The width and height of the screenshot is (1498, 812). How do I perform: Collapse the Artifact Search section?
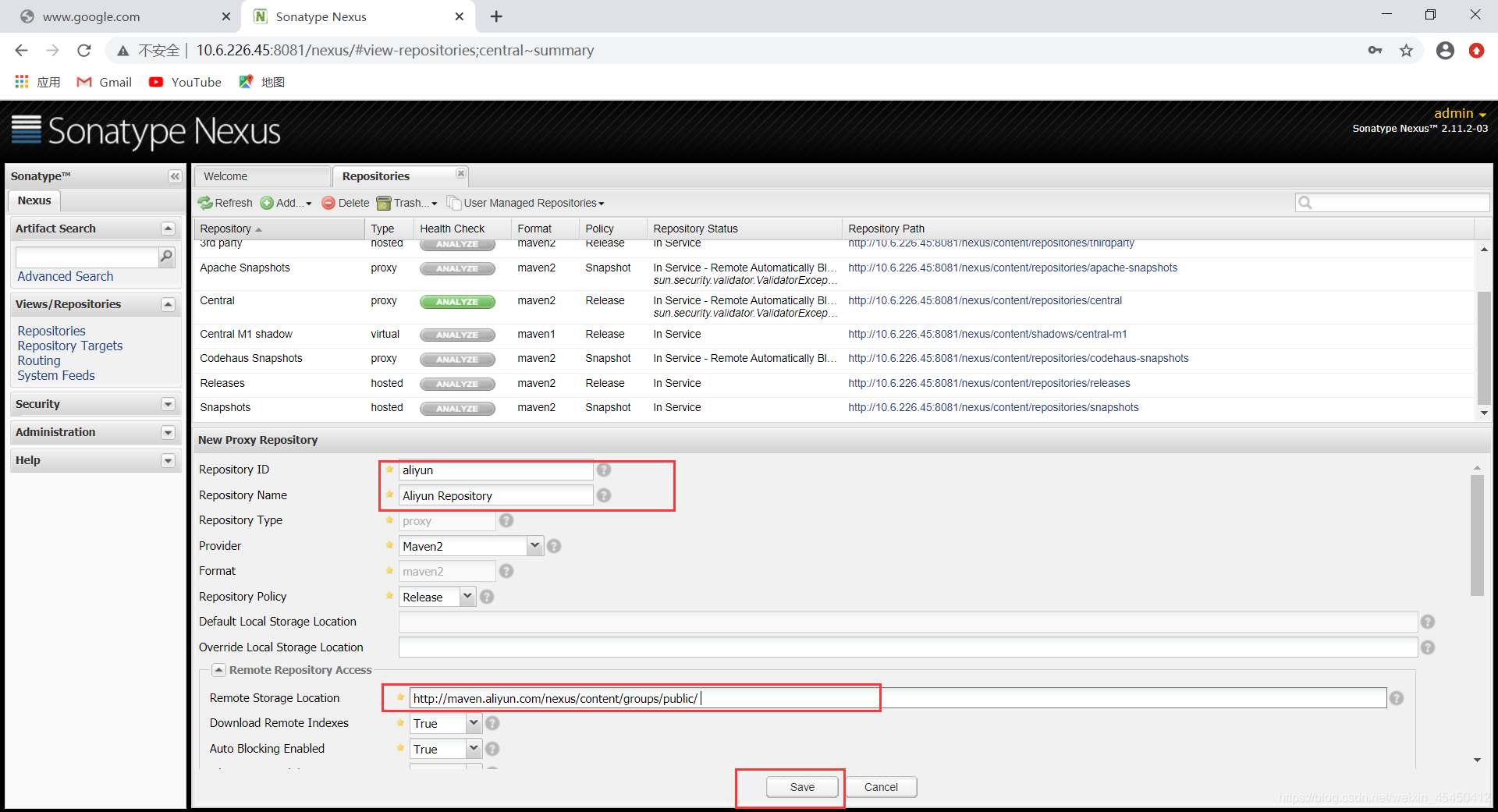click(x=168, y=229)
